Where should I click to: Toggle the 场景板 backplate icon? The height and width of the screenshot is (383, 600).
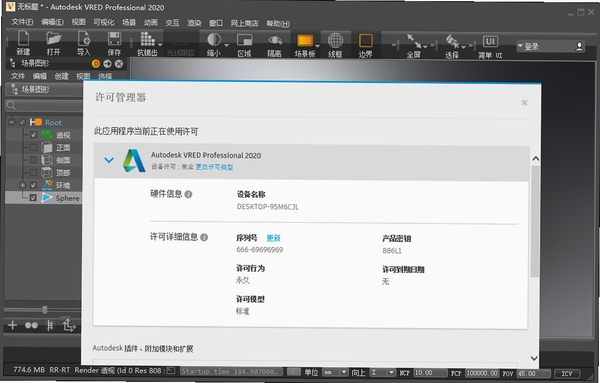[x=305, y=40]
